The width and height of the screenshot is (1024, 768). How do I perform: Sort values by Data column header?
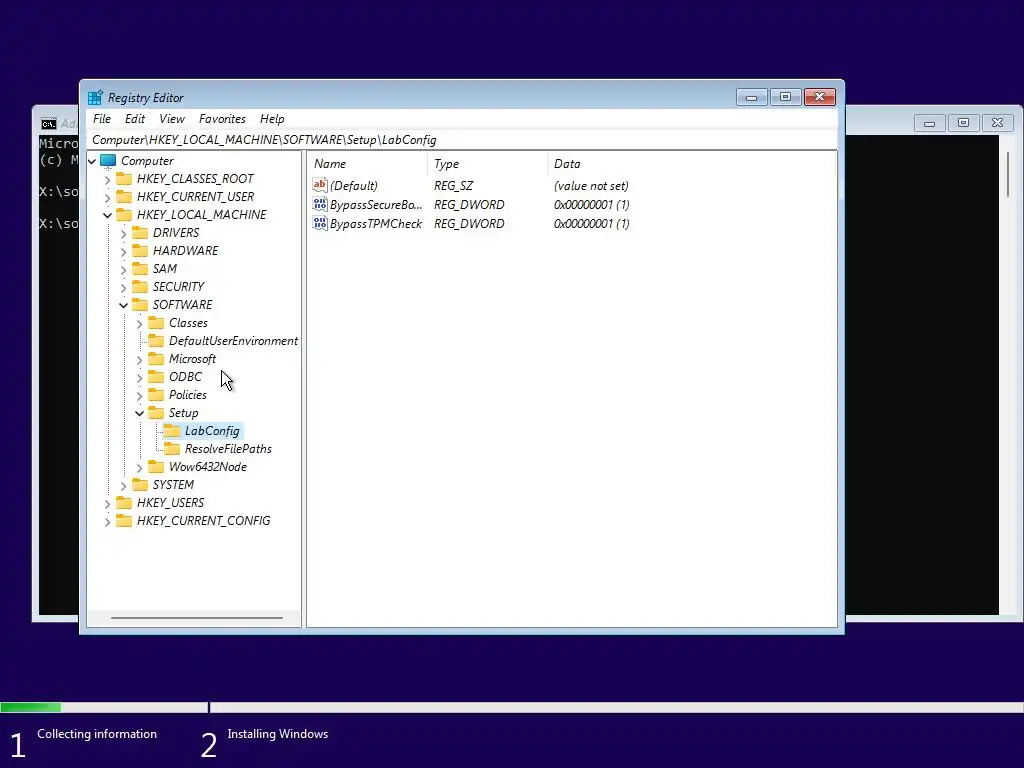(x=692, y=164)
